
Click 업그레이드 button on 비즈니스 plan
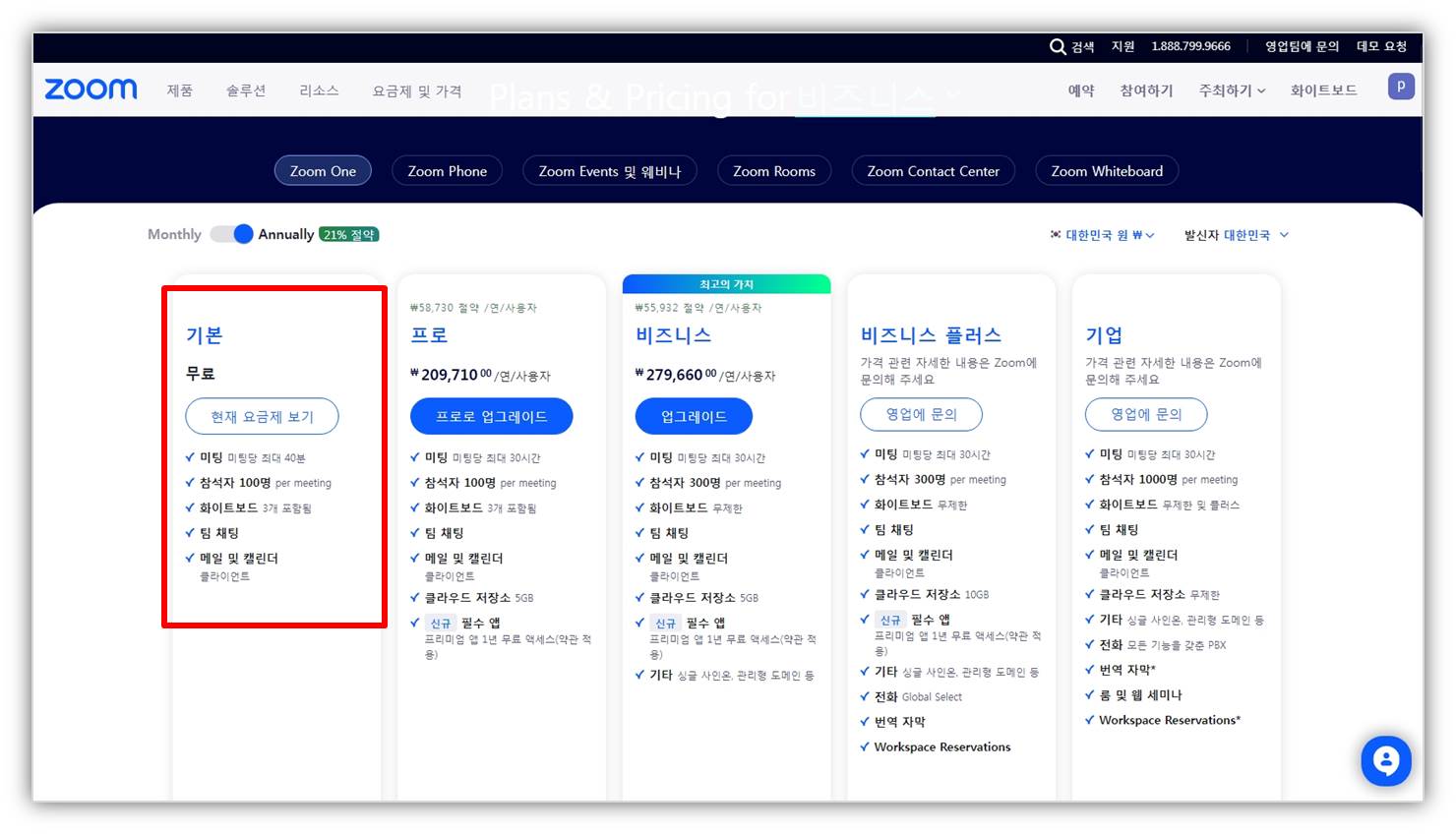[x=694, y=416]
